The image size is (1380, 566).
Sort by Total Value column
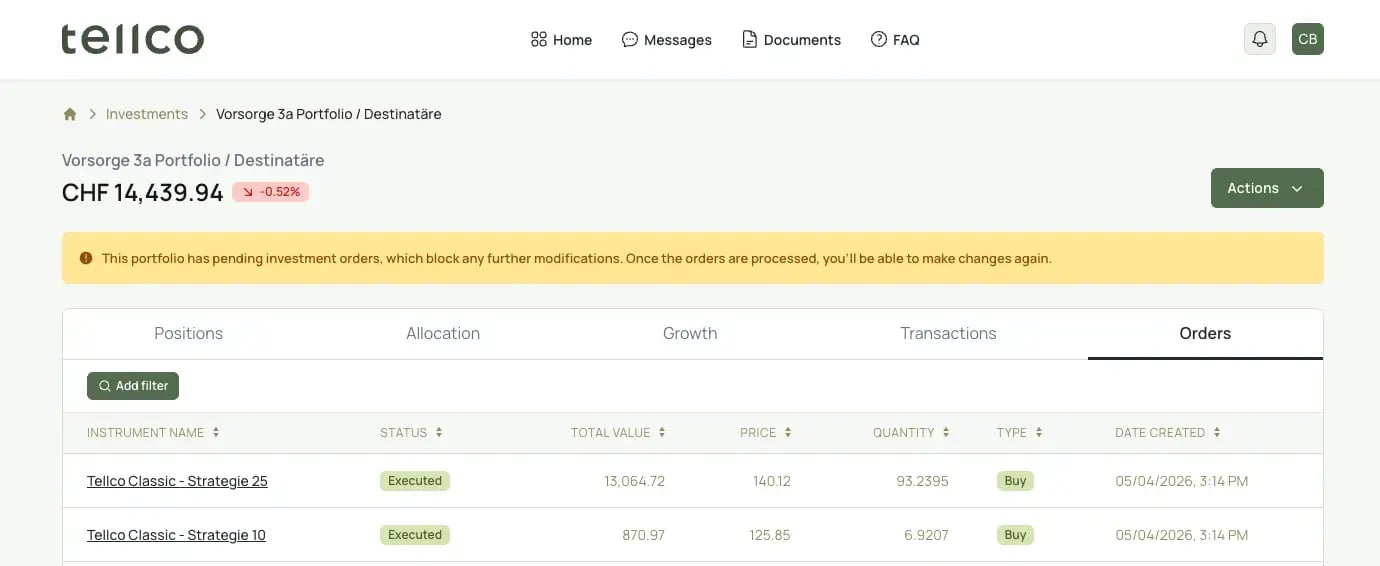(618, 433)
